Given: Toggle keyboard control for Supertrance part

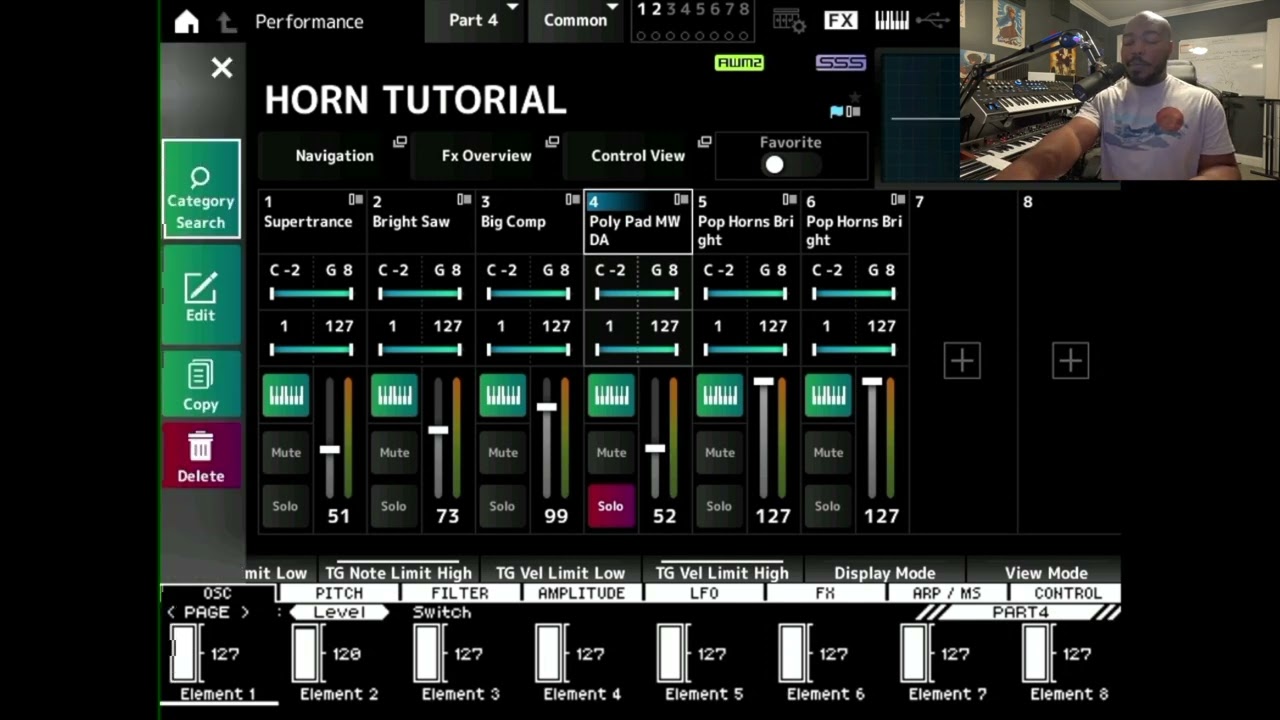Looking at the screenshot, I should click(286, 396).
